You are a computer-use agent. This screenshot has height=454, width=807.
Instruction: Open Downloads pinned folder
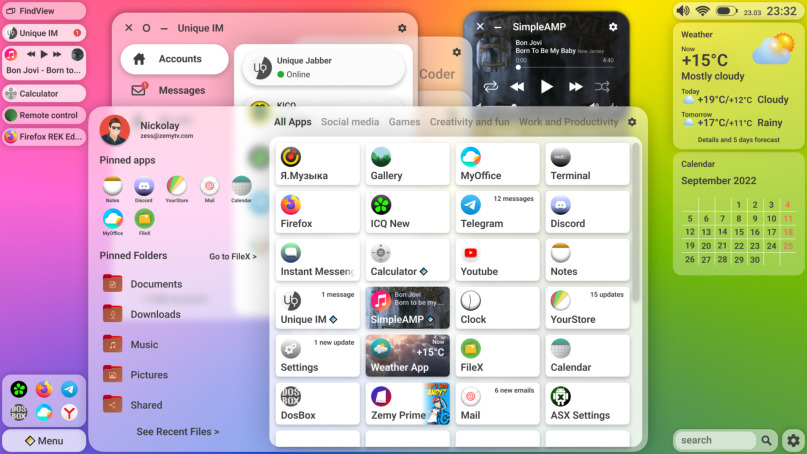[x=142, y=314]
